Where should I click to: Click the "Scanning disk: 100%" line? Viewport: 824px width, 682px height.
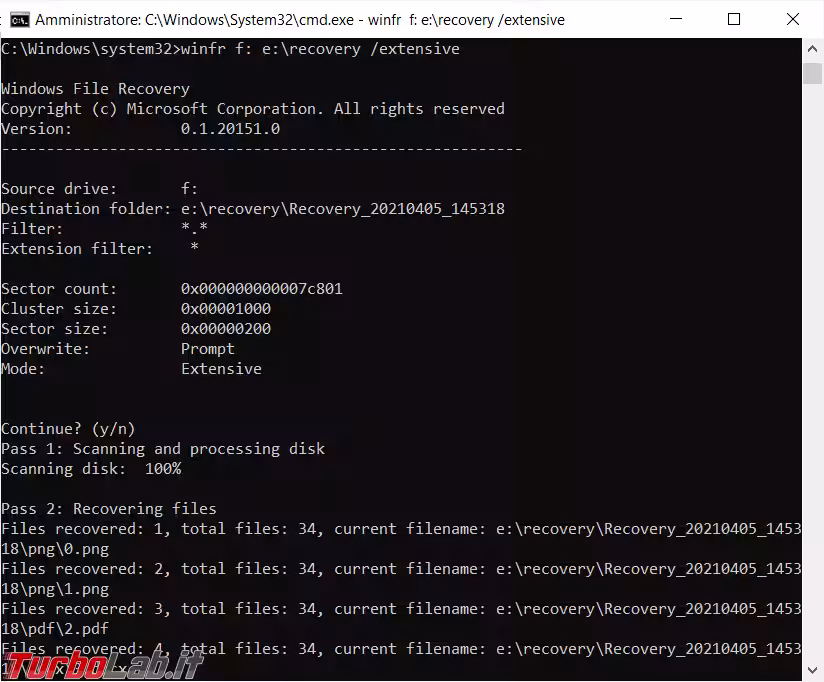91,469
